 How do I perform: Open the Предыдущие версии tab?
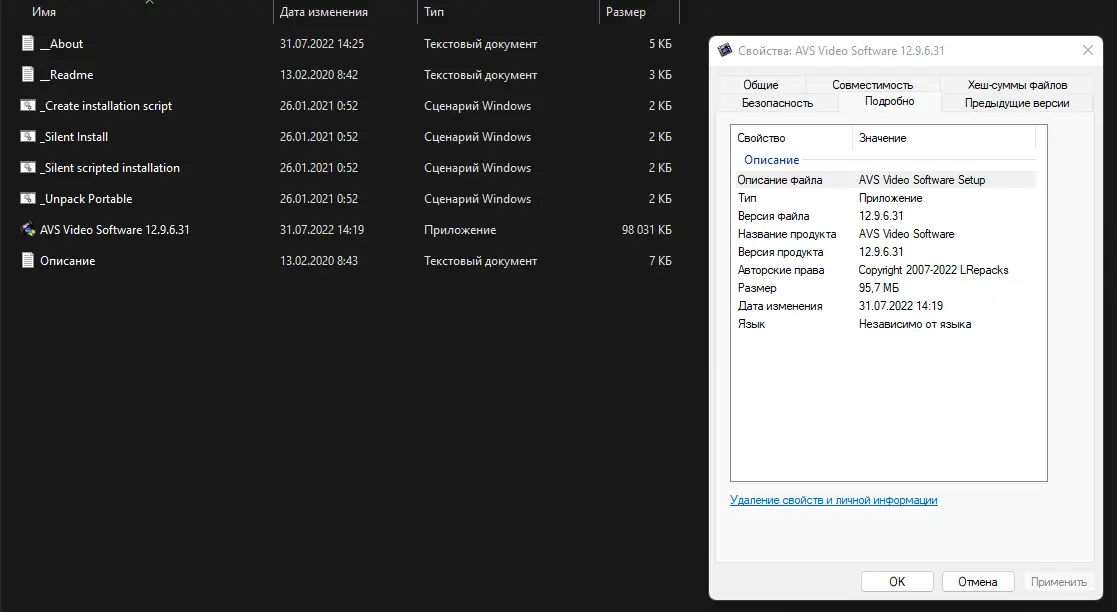pos(1017,103)
